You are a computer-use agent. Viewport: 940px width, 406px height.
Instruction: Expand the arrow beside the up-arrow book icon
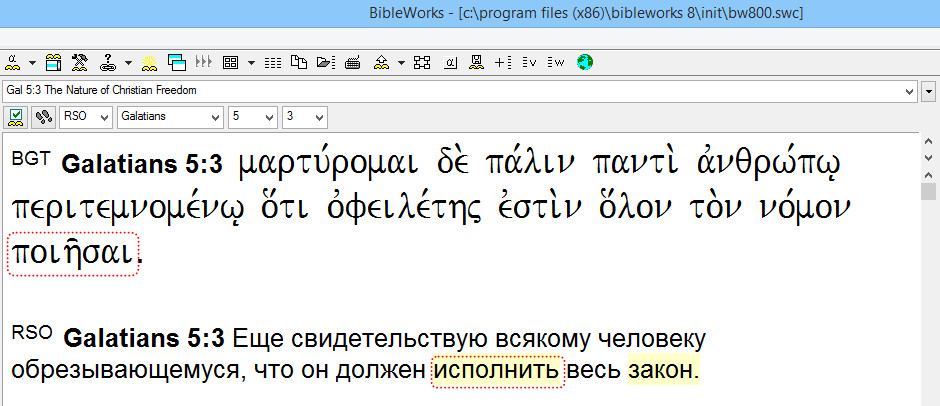click(x=400, y=62)
